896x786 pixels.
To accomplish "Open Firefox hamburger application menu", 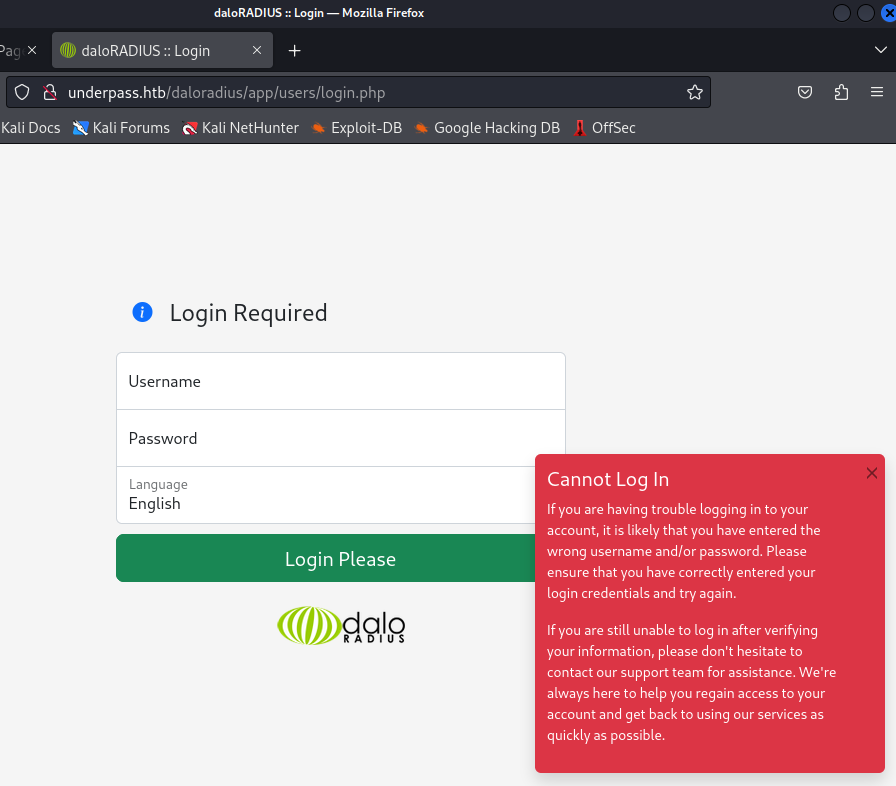I will pyautogui.click(x=877, y=93).
